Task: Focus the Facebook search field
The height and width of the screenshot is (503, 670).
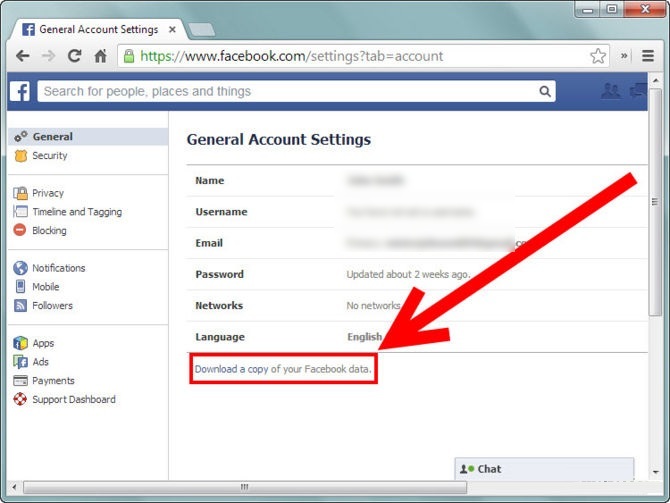Action: [x=296, y=91]
